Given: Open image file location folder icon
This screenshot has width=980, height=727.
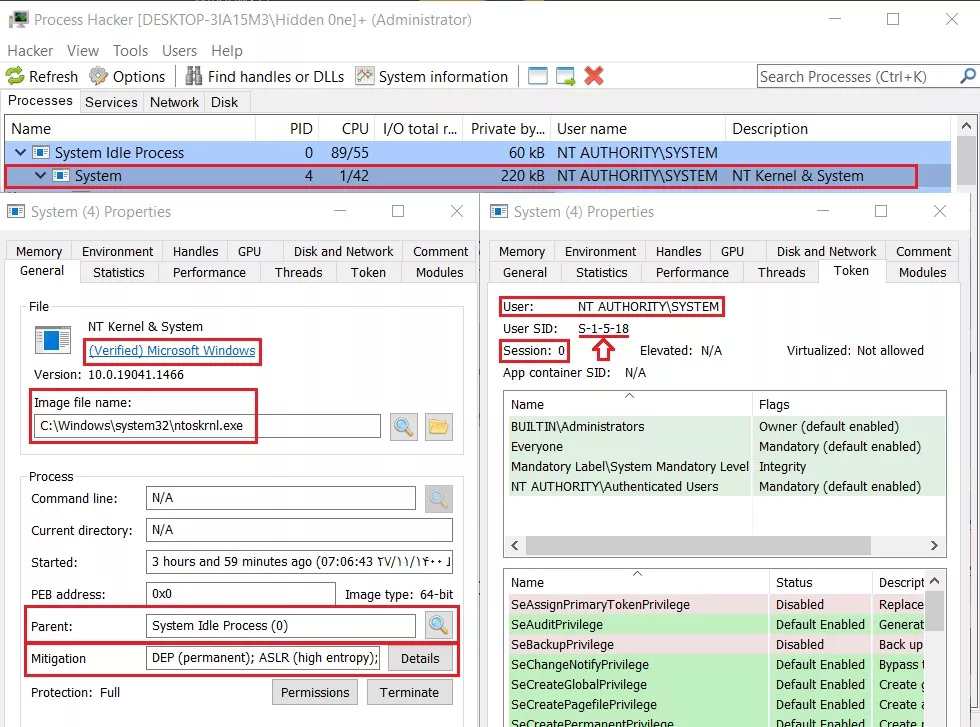Looking at the screenshot, I should tap(439, 427).
